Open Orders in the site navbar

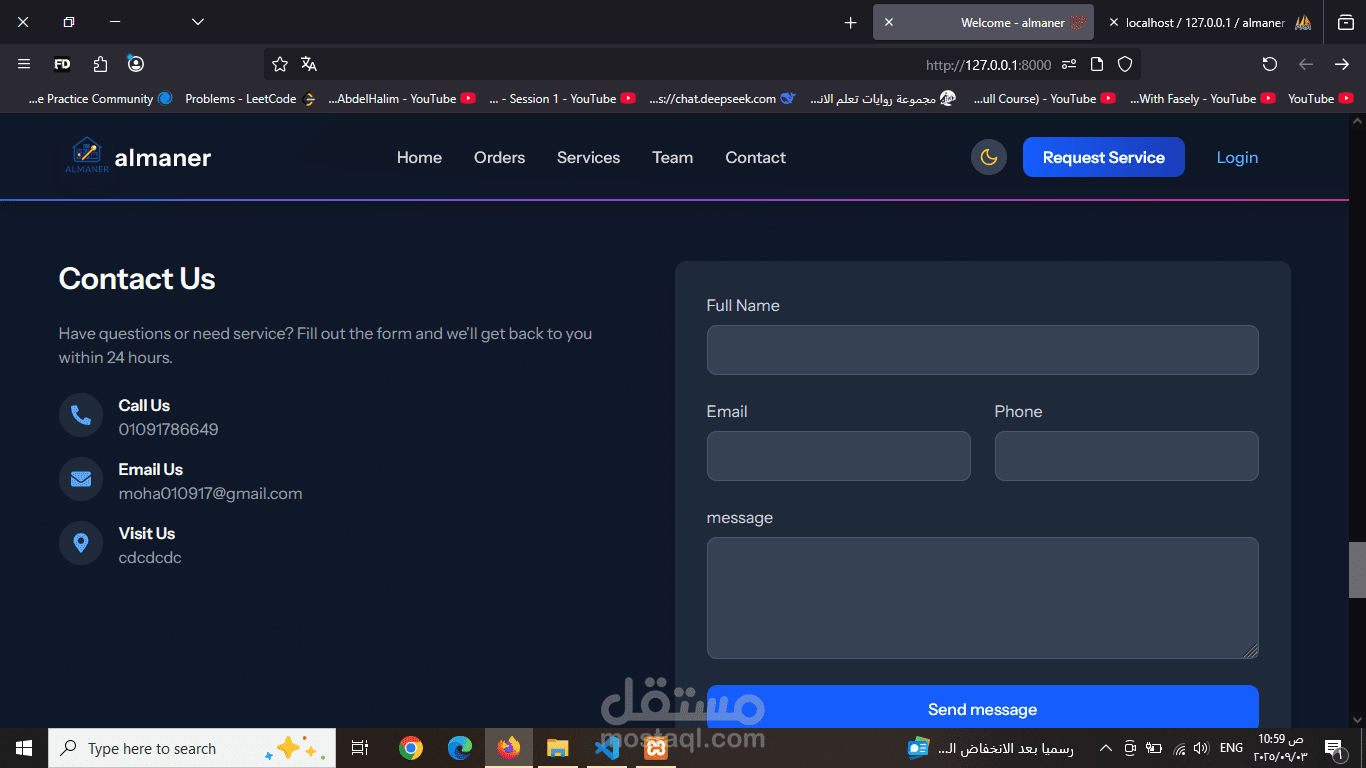(499, 157)
